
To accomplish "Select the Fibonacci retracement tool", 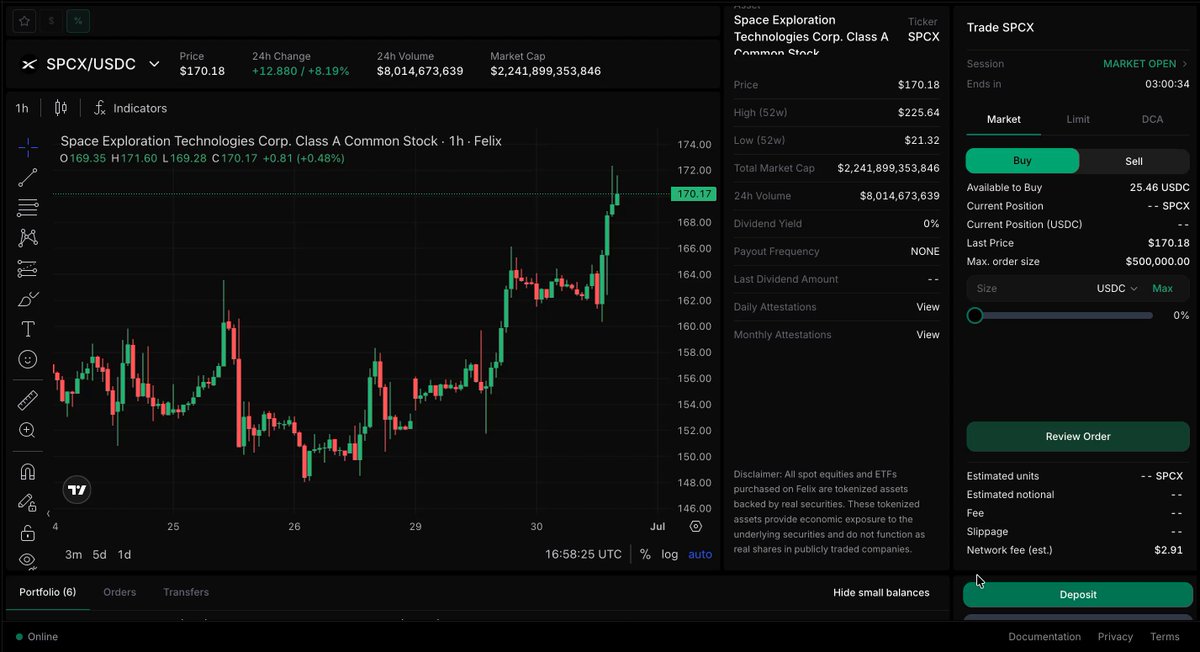I will point(28,208).
